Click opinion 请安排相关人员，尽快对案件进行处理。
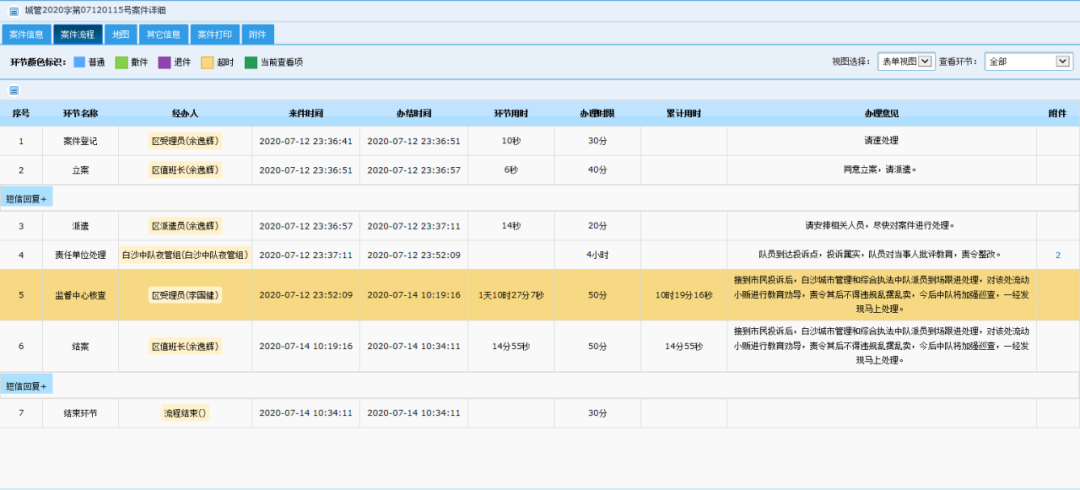This screenshot has height=490, width=1080. (x=881, y=225)
